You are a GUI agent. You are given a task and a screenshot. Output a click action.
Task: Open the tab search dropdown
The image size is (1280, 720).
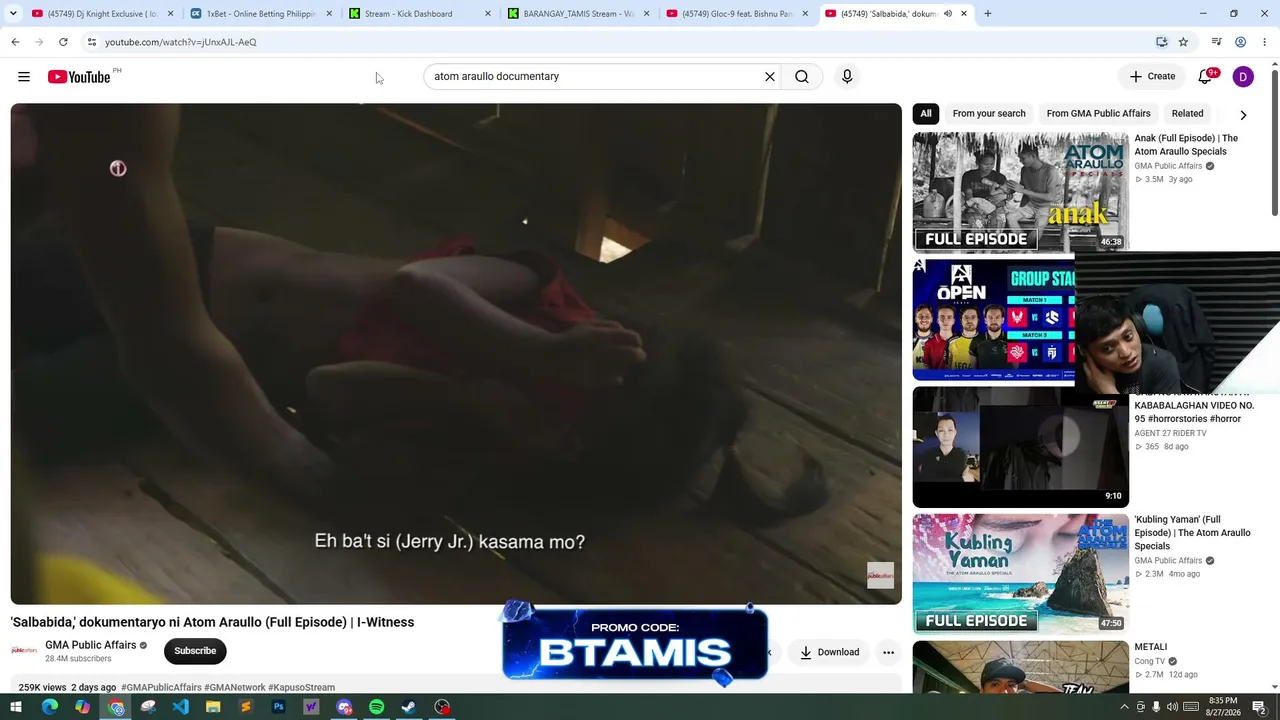(13, 14)
